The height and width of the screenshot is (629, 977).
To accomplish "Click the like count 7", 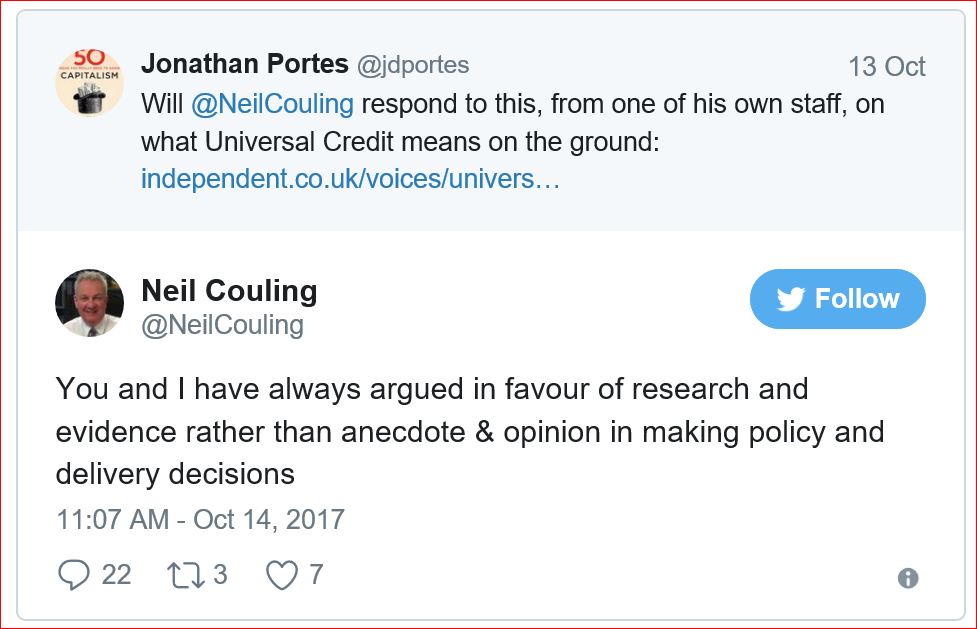I will (x=316, y=574).
